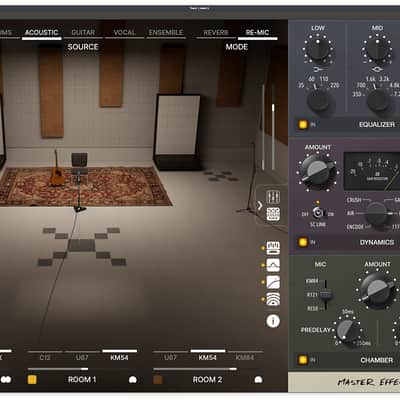Viewport: 400px width, 400px height.
Task: Click the EQUALIZER section label
Action: pos(377,125)
